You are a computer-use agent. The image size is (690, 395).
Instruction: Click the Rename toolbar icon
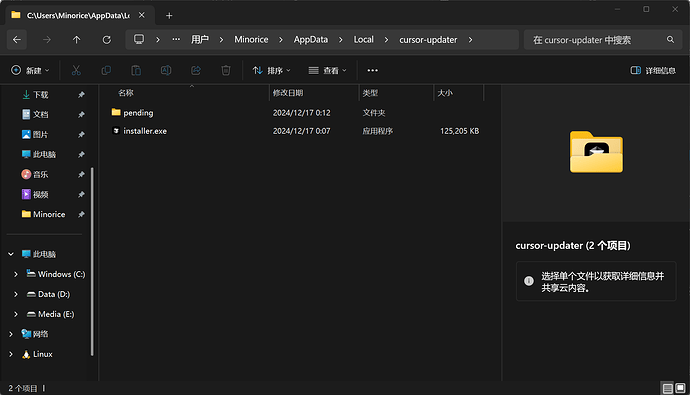coord(166,70)
